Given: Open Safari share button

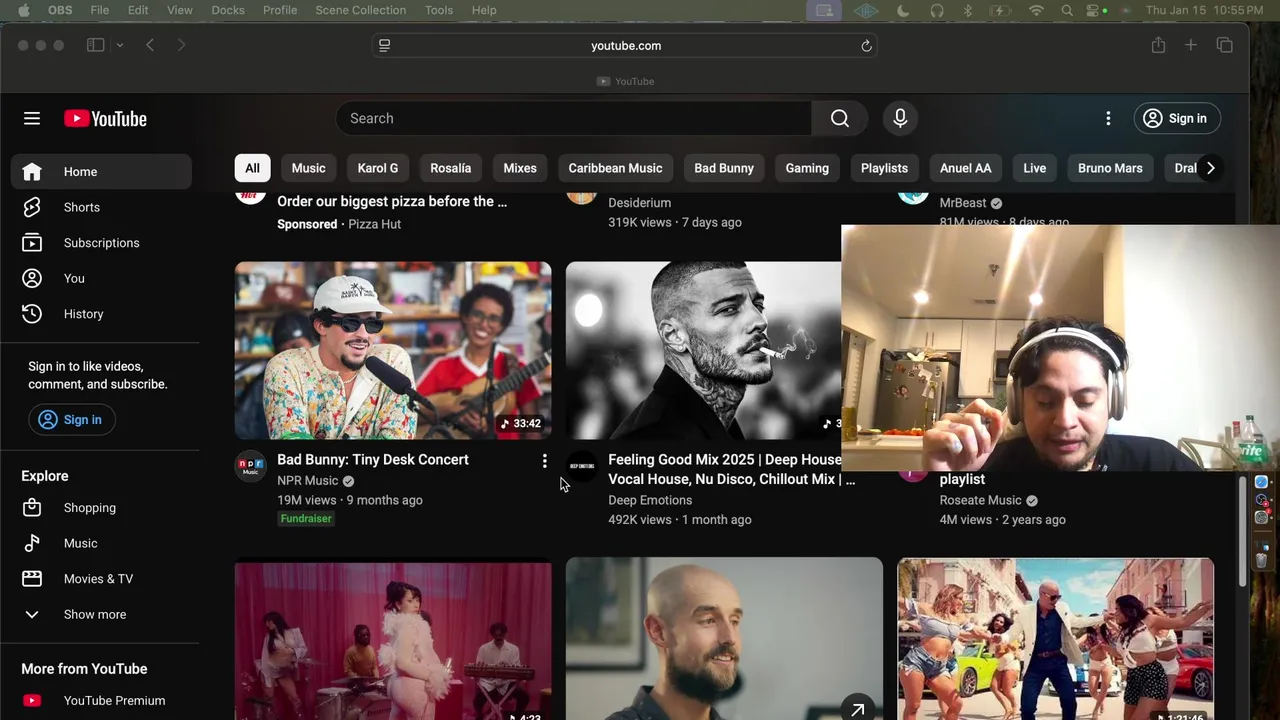Looking at the screenshot, I should coord(1158,45).
